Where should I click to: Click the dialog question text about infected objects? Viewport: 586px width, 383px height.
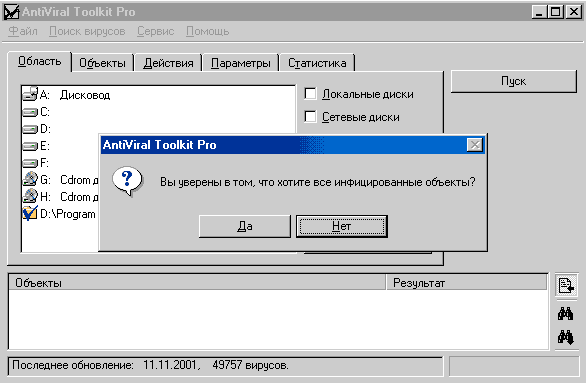click(x=318, y=182)
